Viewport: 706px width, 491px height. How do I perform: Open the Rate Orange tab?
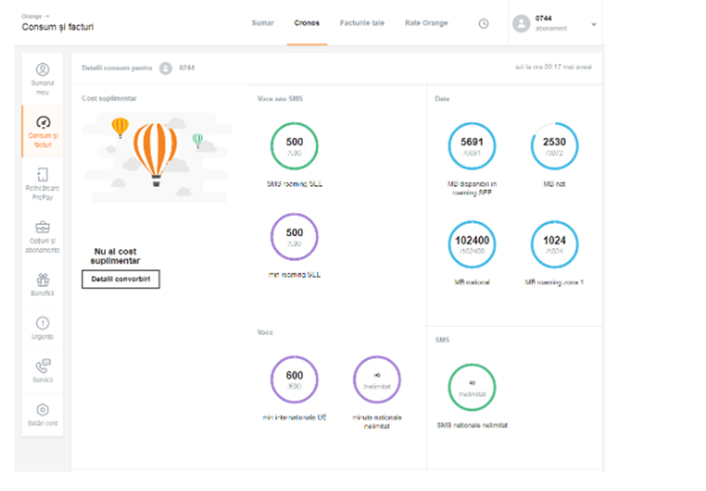click(427, 22)
